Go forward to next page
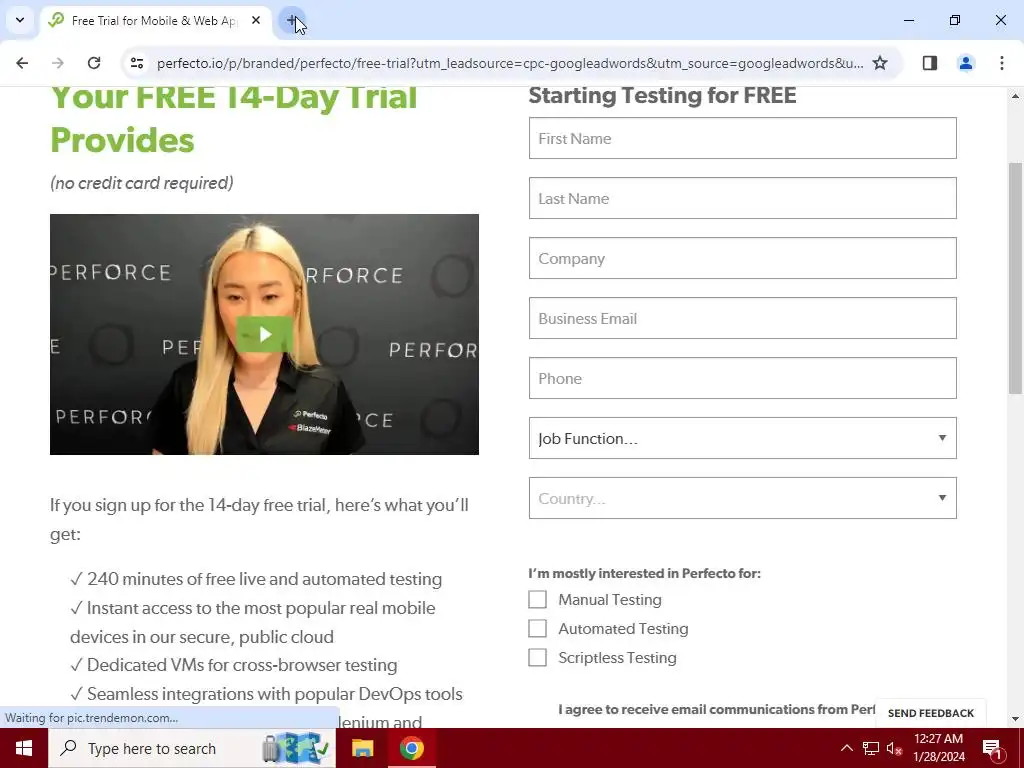The image size is (1024, 768). [x=58, y=63]
